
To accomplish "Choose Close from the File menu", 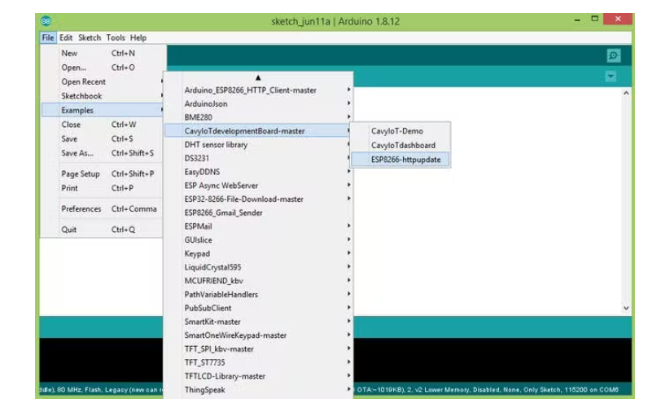I will (102, 125).
